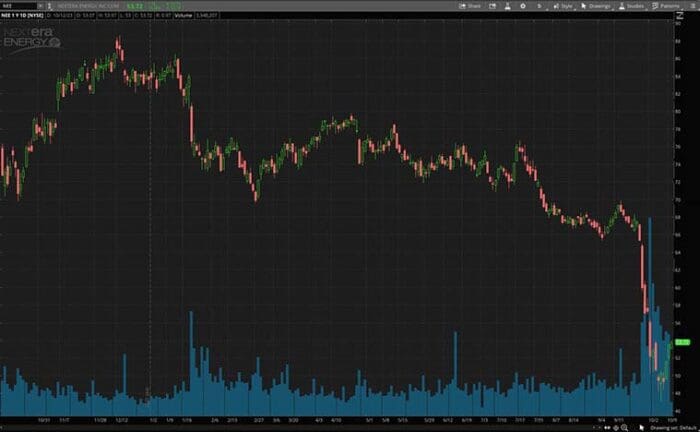700x432 pixels.
Task: Open chart settings gear icon
Action: tap(523, 6)
